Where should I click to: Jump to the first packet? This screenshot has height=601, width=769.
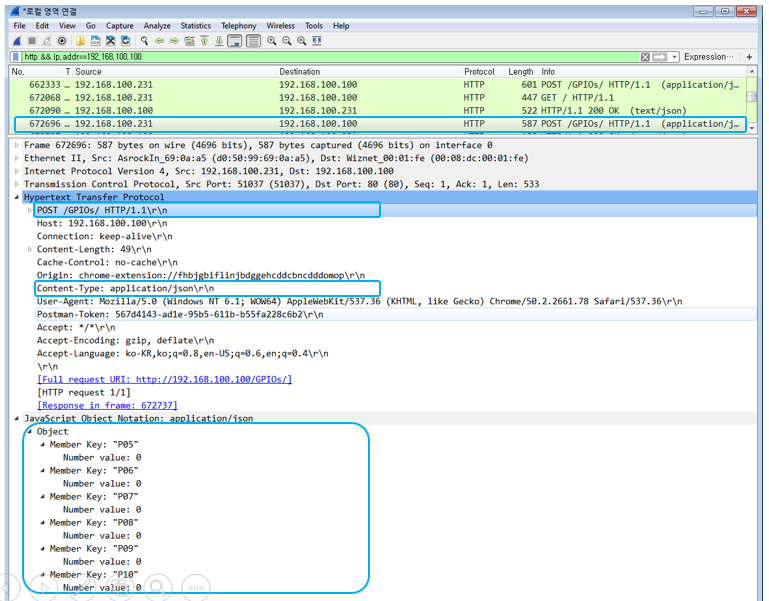click(x=205, y=41)
